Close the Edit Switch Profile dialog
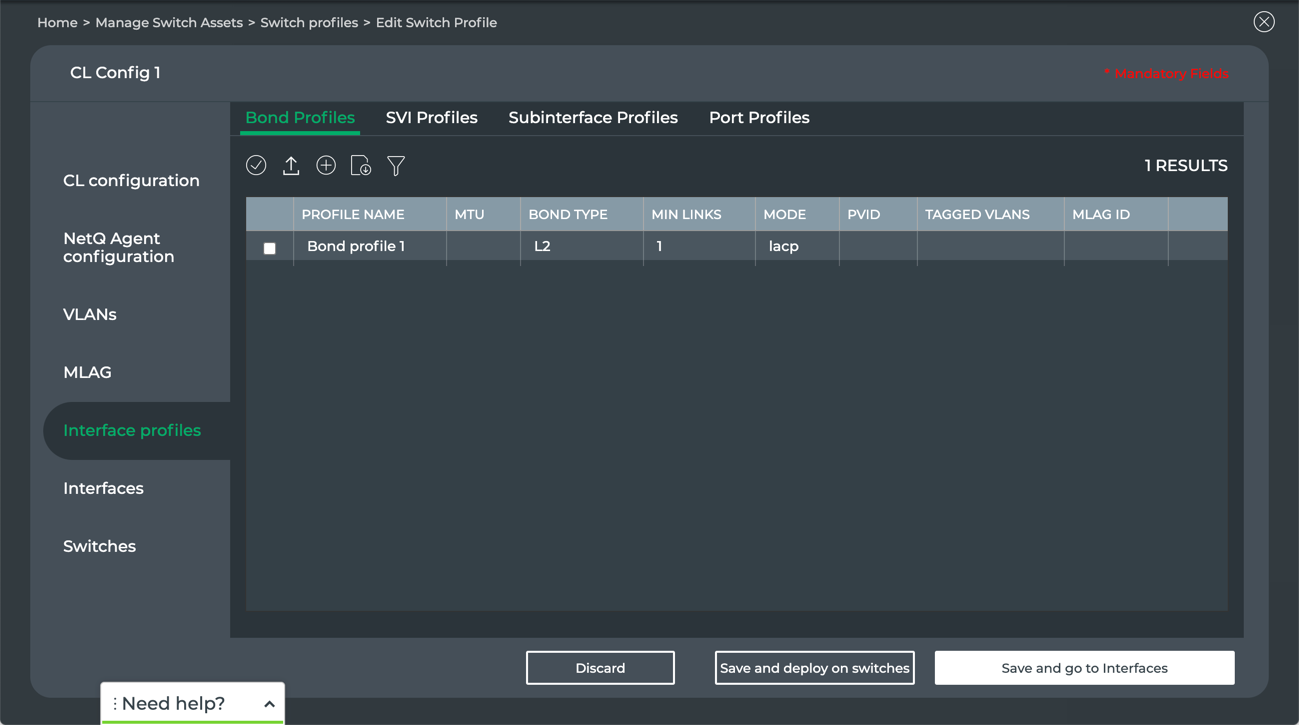 pos(1264,22)
